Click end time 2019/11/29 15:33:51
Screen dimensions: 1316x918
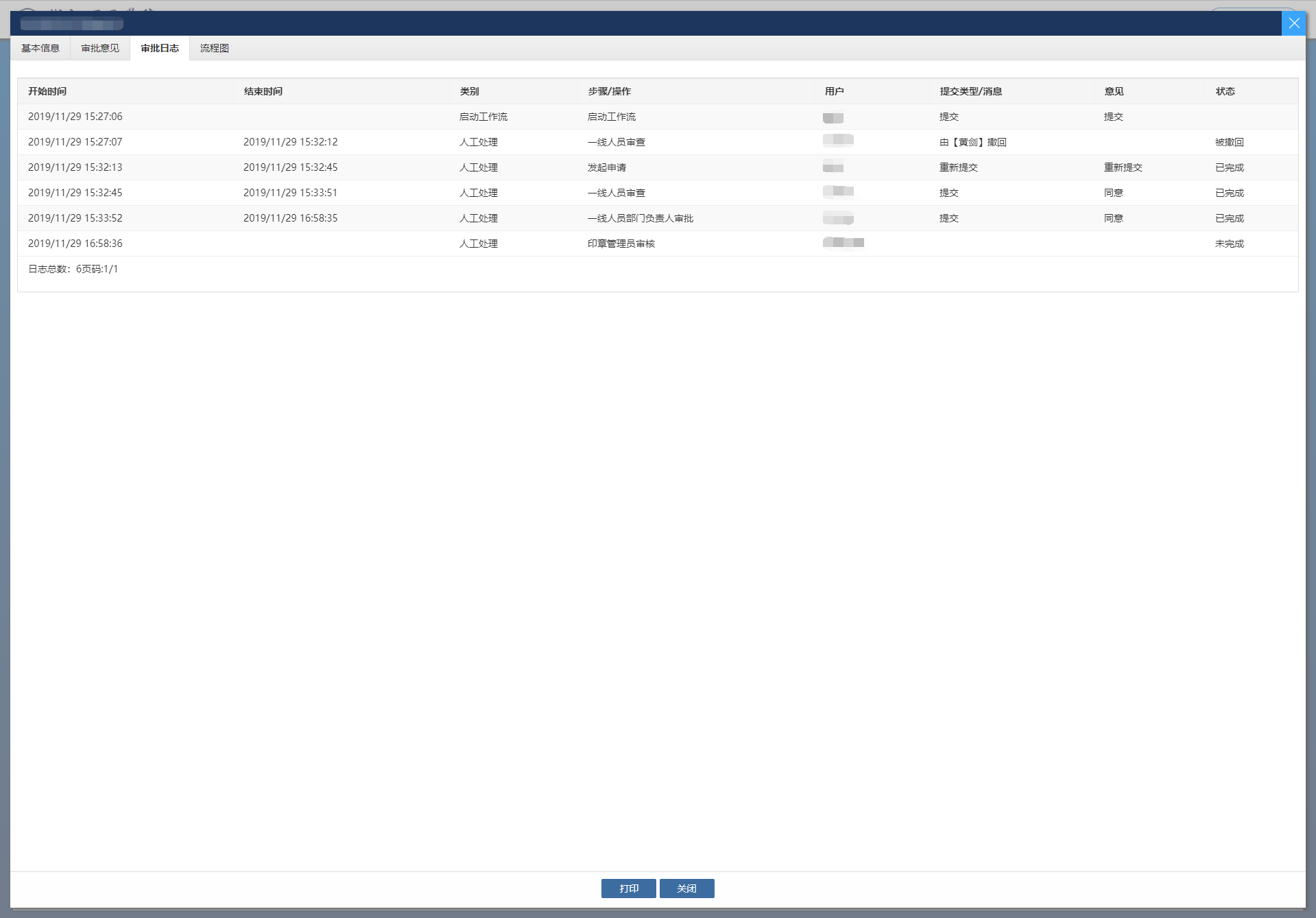coord(291,193)
